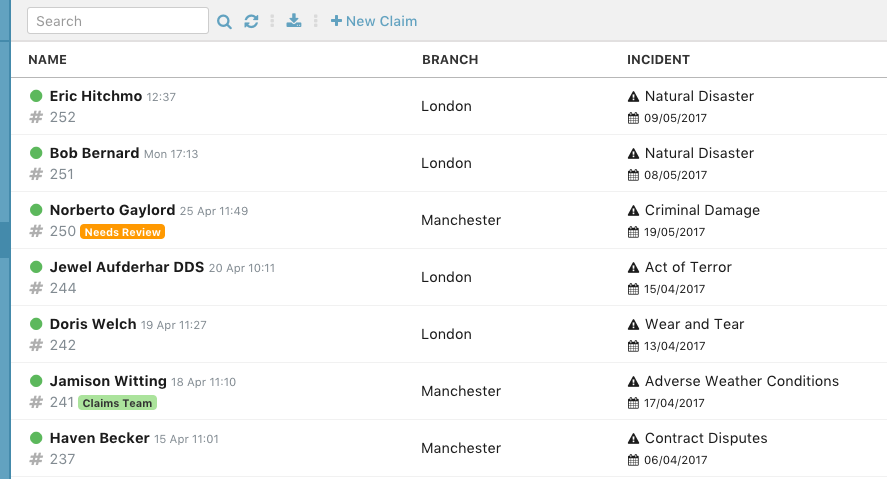Click calendar icon beside 13/04/2017

point(634,346)
